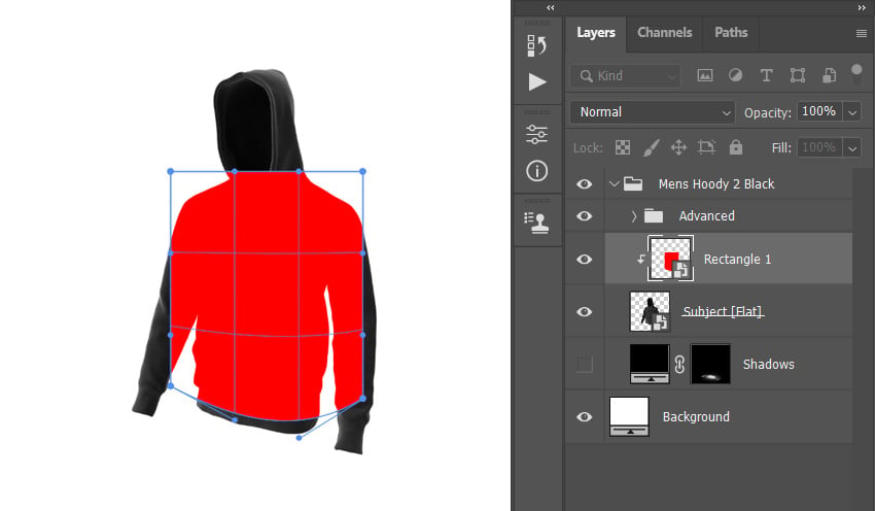Screen dimensions: 875x511
Task: Click the Opacity 100% value field
Action: [820, 112]
